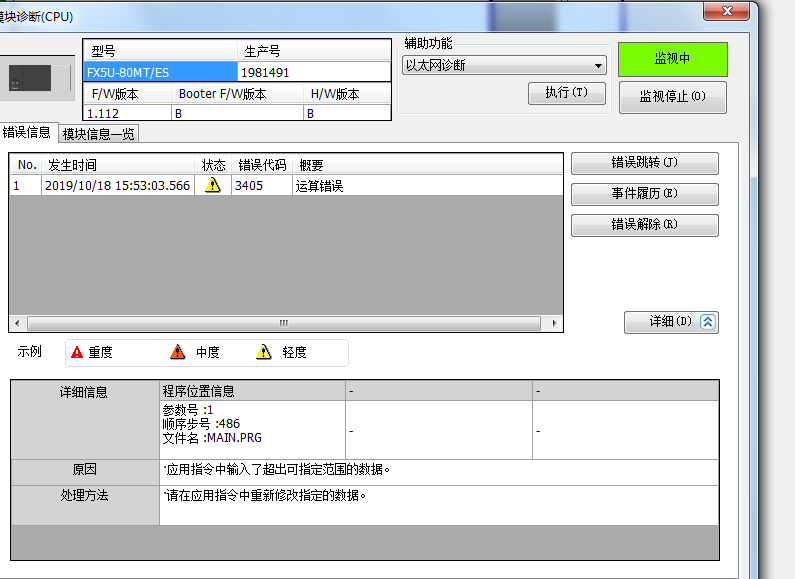Click the error list horizontal scrollbar right arrow

tap(556, 324)
